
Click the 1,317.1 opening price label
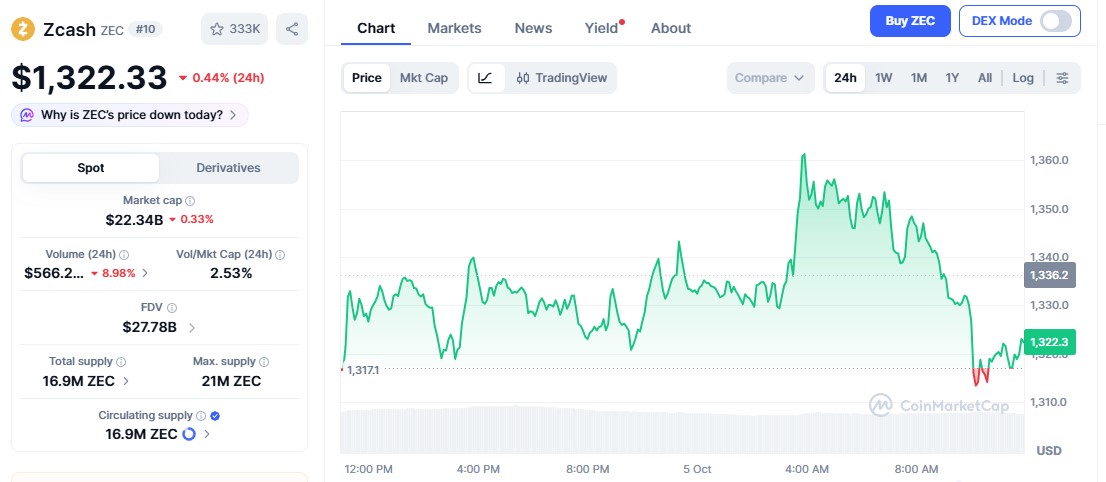363,369
